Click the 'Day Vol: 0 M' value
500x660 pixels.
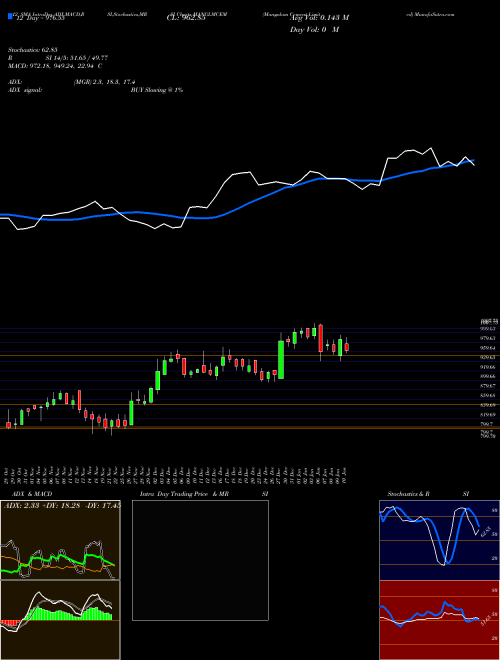pos(314,30)
